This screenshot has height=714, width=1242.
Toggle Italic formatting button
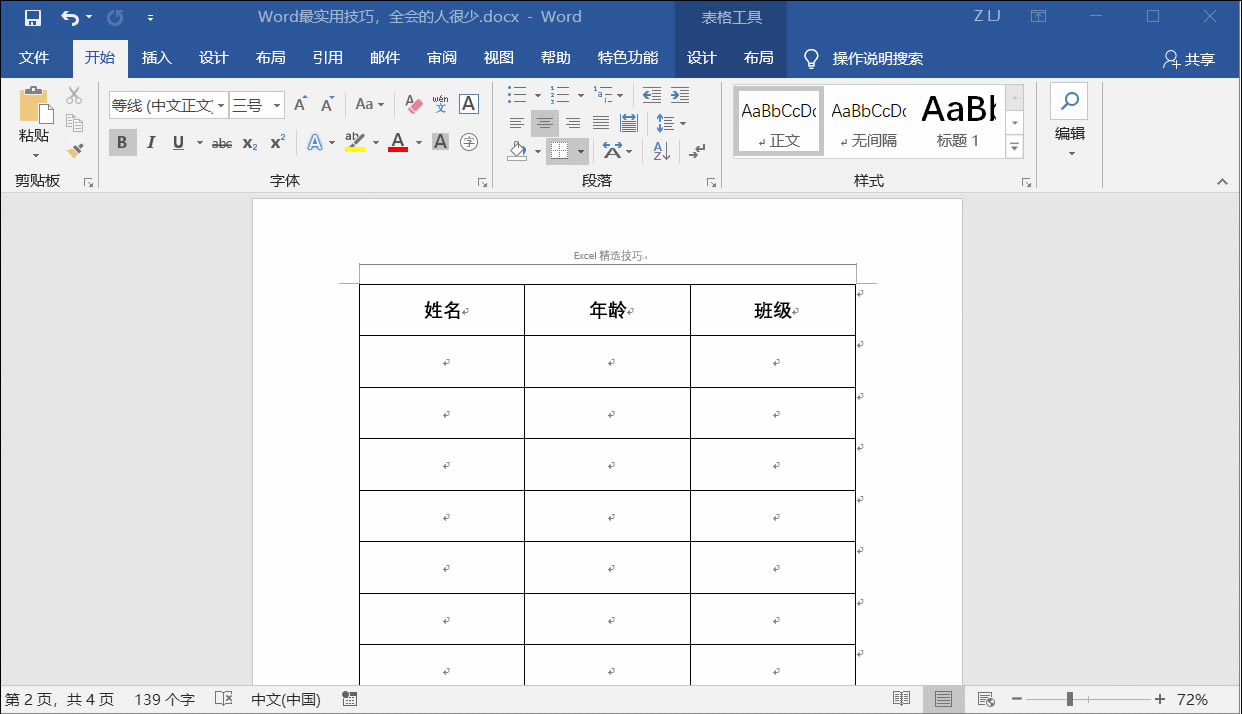[x=151, y=143]
